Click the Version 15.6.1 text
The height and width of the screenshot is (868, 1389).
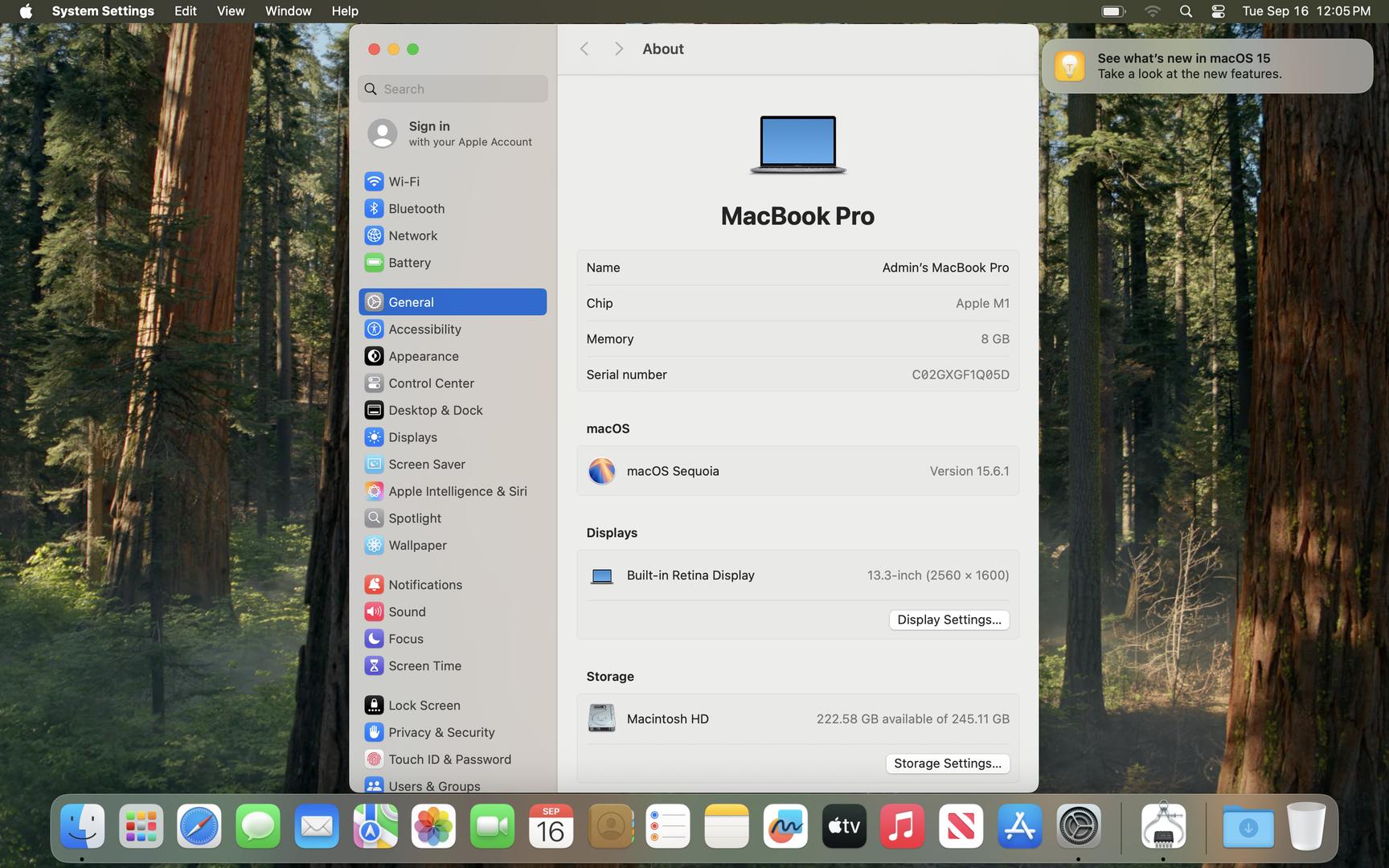969,471
